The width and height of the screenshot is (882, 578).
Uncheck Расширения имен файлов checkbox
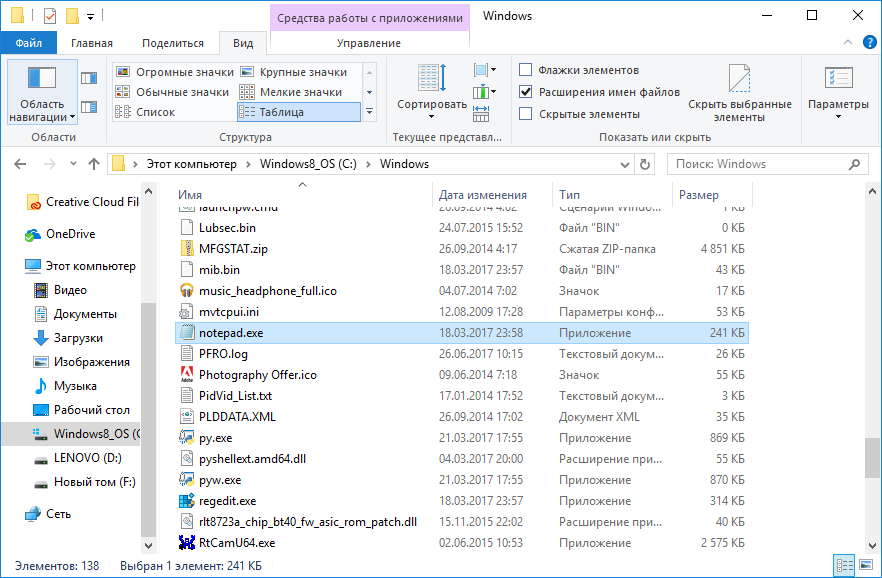click(x=525, y=92)
